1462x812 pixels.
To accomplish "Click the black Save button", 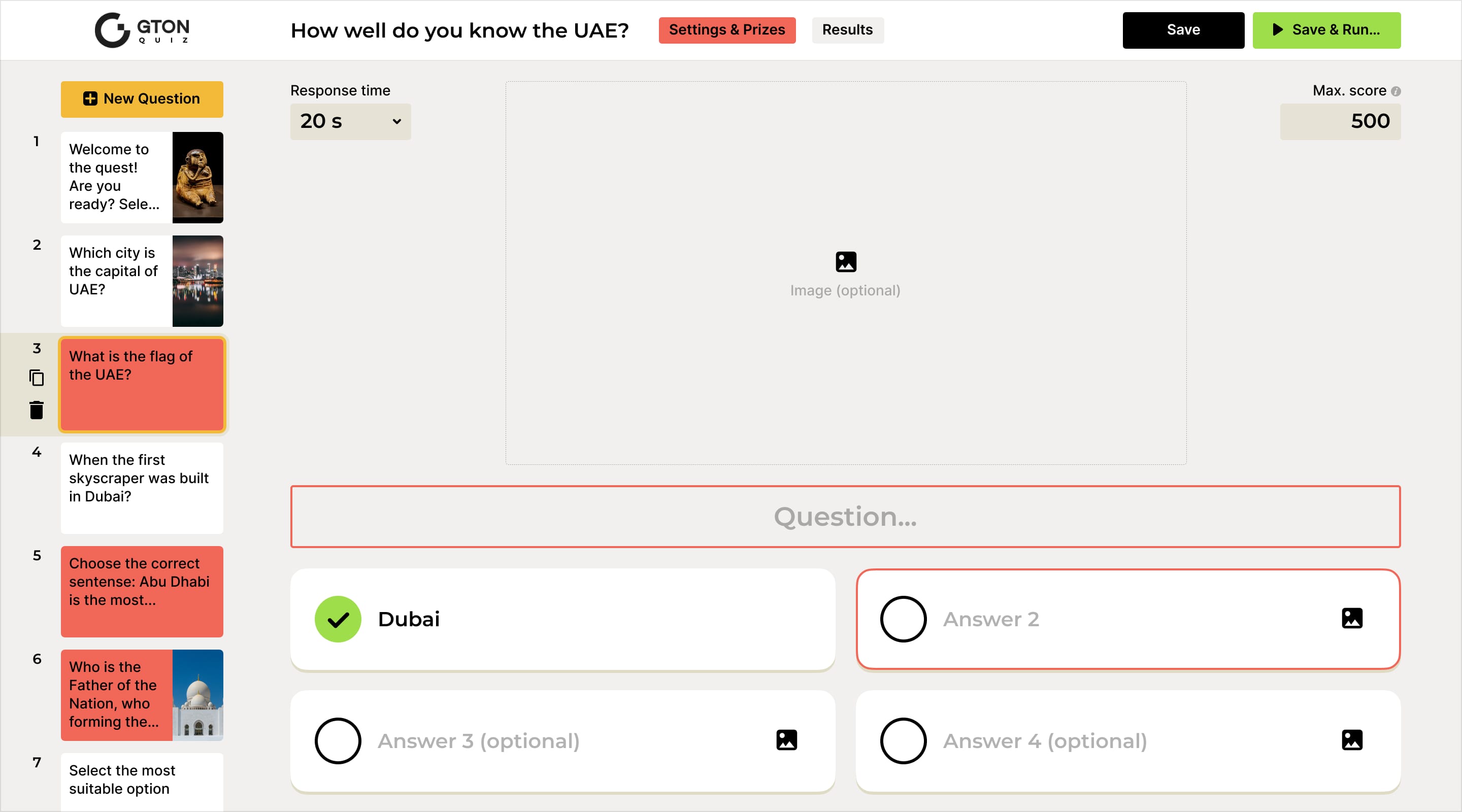I will click(1183, 30).
